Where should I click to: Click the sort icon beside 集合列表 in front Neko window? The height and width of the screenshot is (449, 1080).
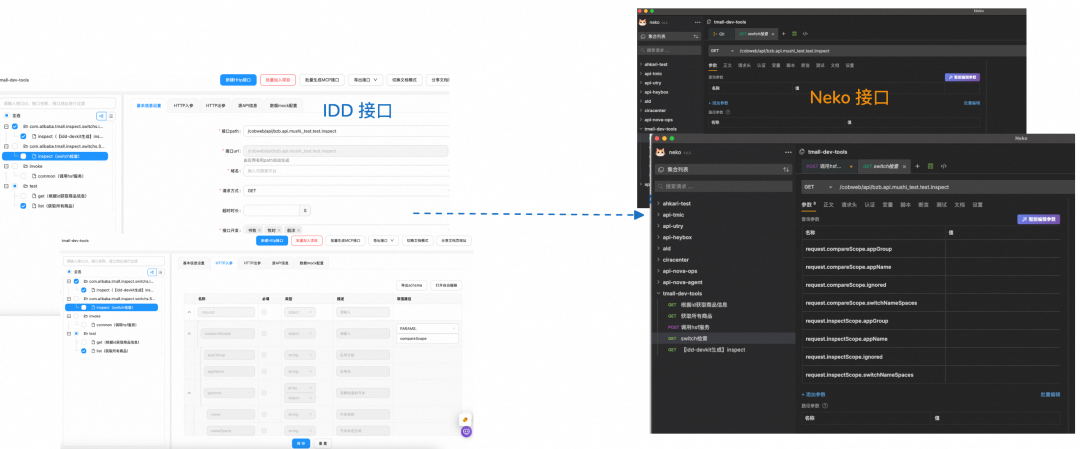click(x=786, y=169)
